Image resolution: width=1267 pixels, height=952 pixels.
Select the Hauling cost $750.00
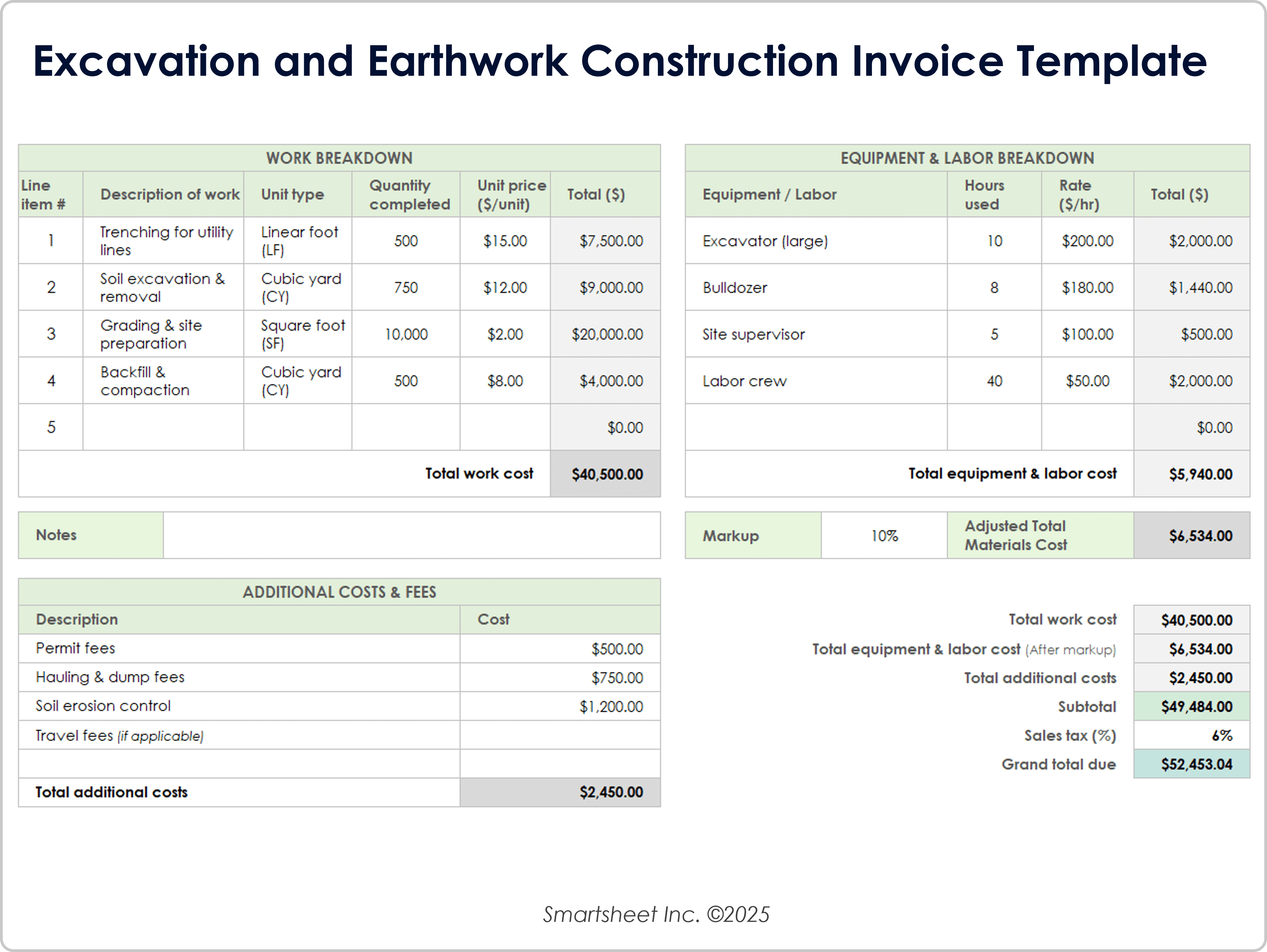coord(560,677)
